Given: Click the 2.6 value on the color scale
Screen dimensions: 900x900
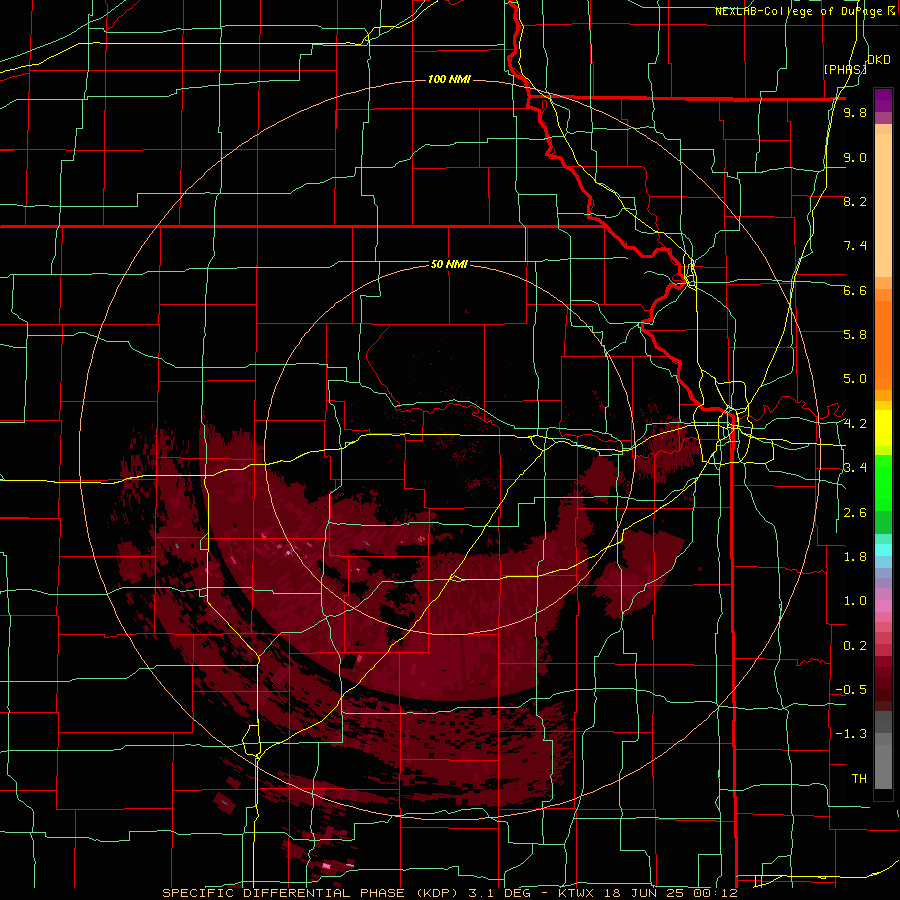Looking at the screenshot, I should [855, 513].
